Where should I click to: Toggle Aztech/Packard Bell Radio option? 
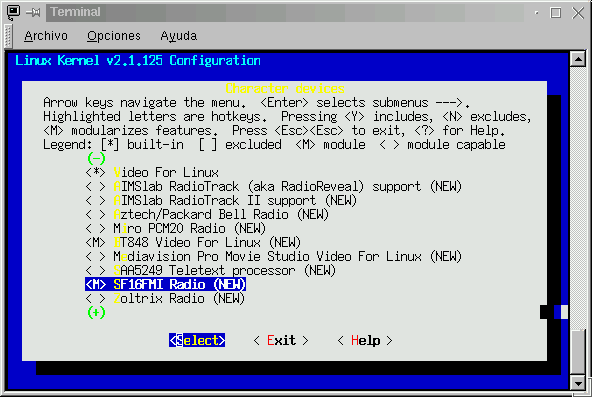point(207,214)
